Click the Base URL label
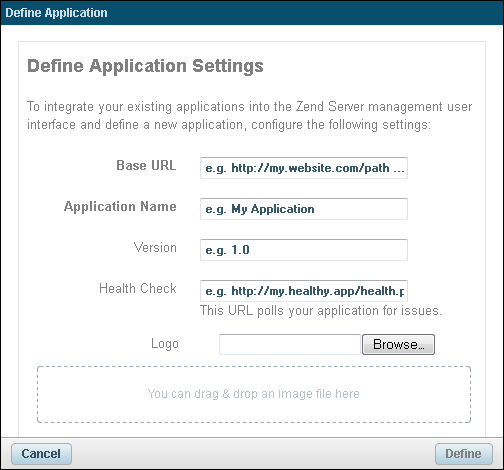The image size is (504, 470). pos(146,165)
